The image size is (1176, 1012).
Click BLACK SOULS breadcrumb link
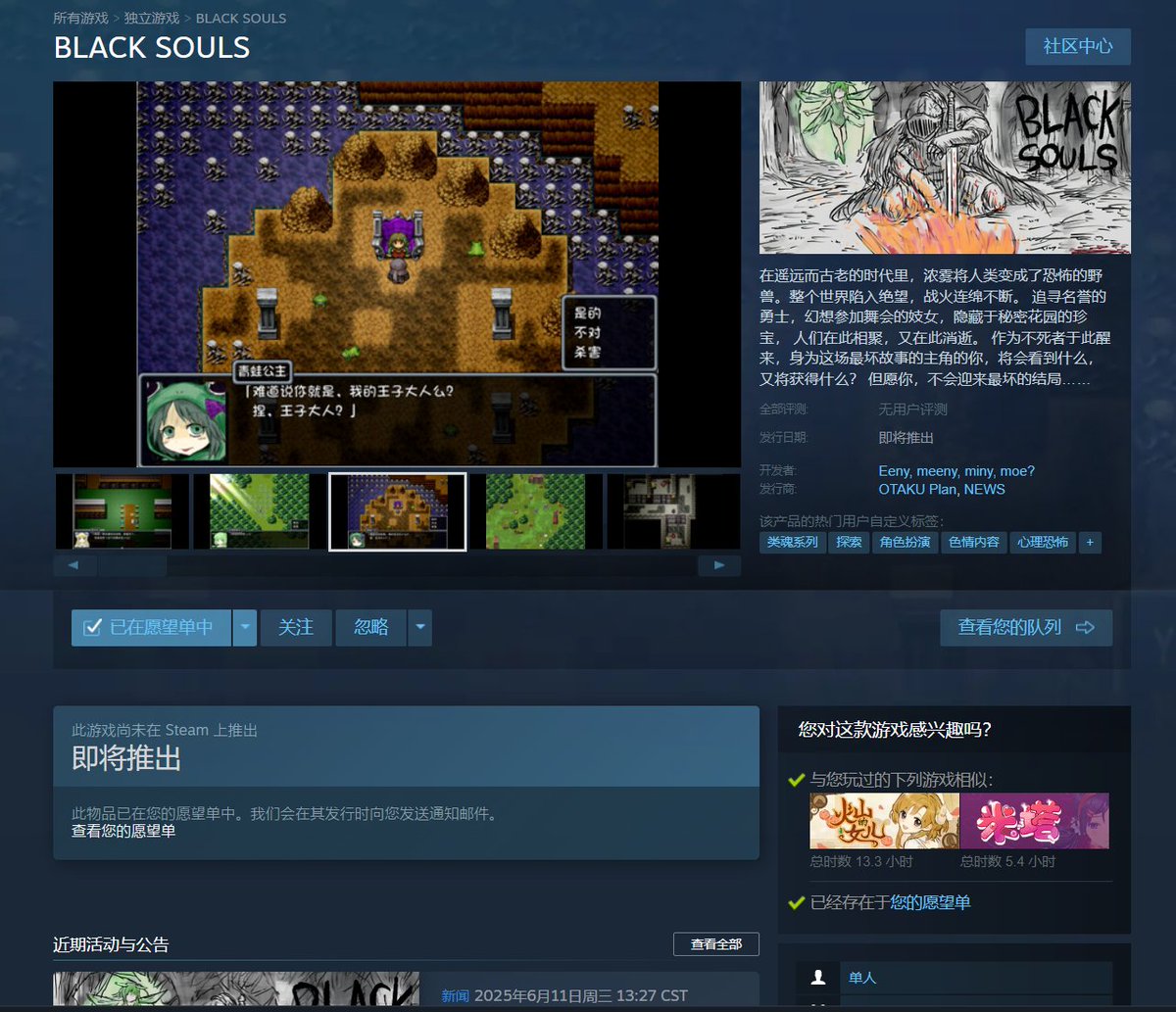pos(241,19)
